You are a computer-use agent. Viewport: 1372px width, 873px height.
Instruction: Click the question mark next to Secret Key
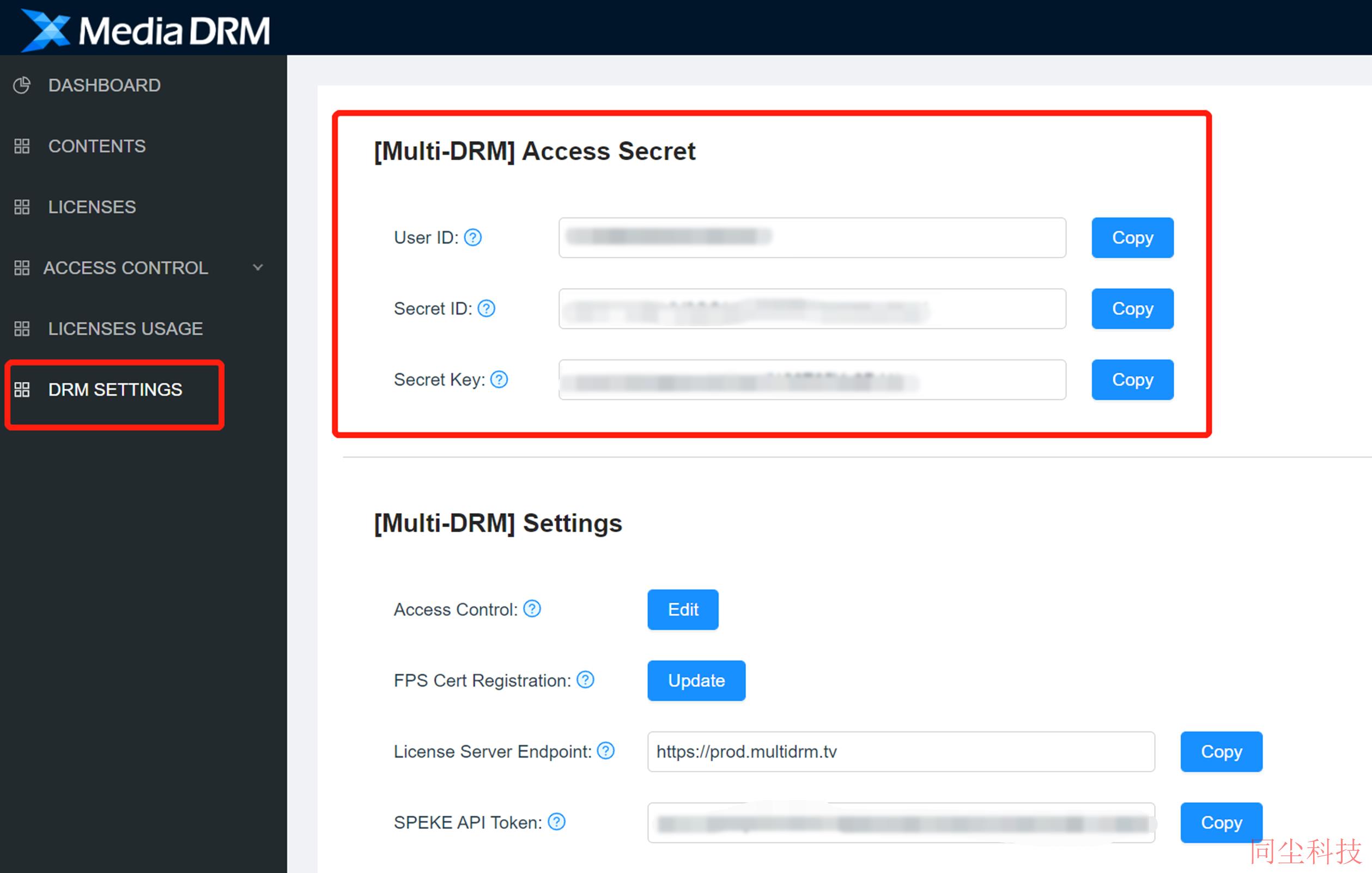point(499,378)
